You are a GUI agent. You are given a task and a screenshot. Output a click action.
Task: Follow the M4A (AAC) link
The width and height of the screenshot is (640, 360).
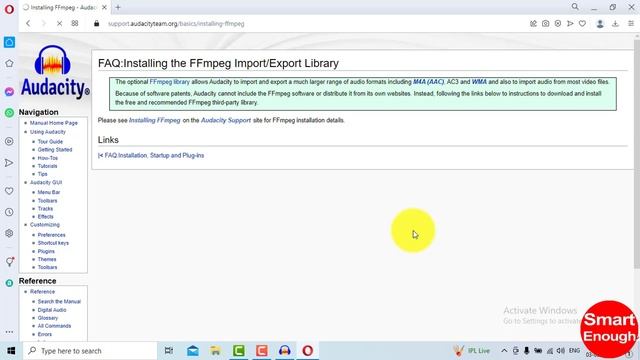(x=428, y=82)
